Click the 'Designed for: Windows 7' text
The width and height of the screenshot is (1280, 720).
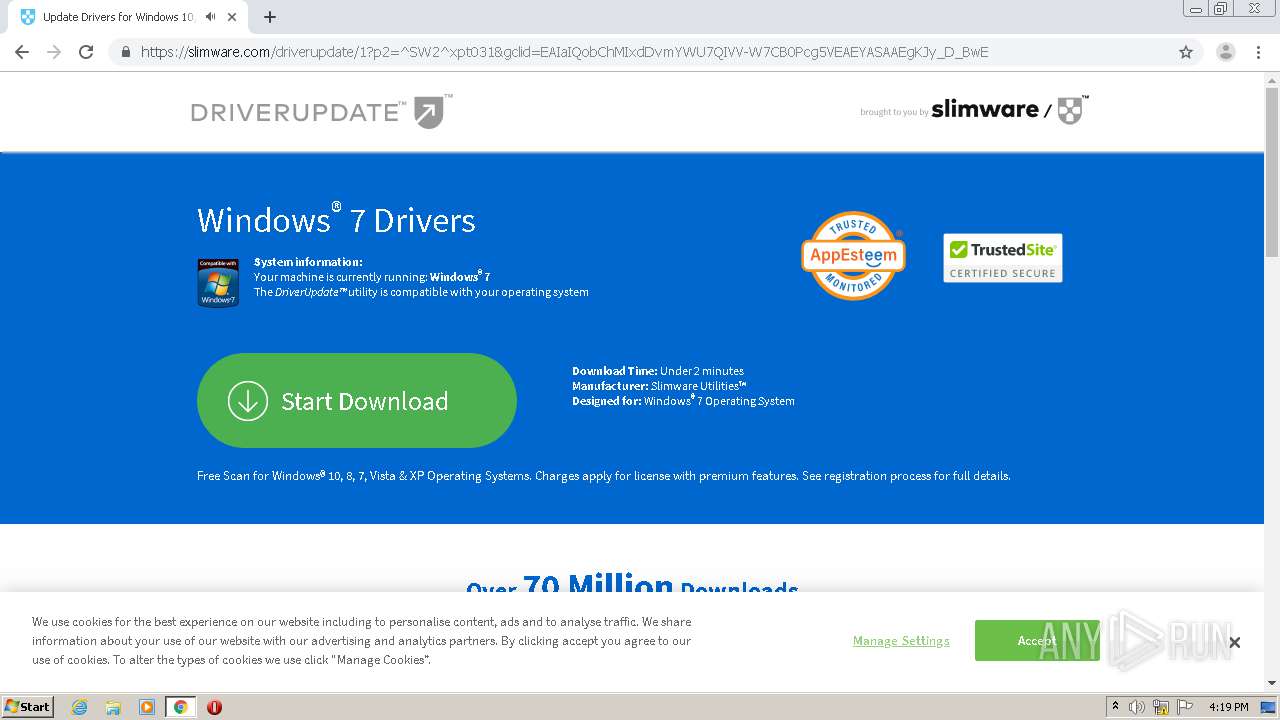pyautogui.click(x=683, y=401)
